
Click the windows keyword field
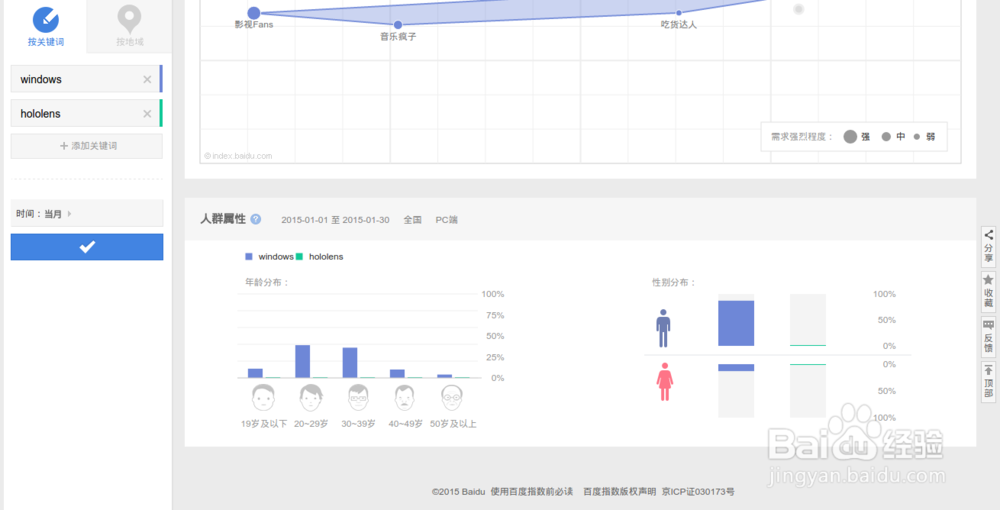click(x=86, y=79)
